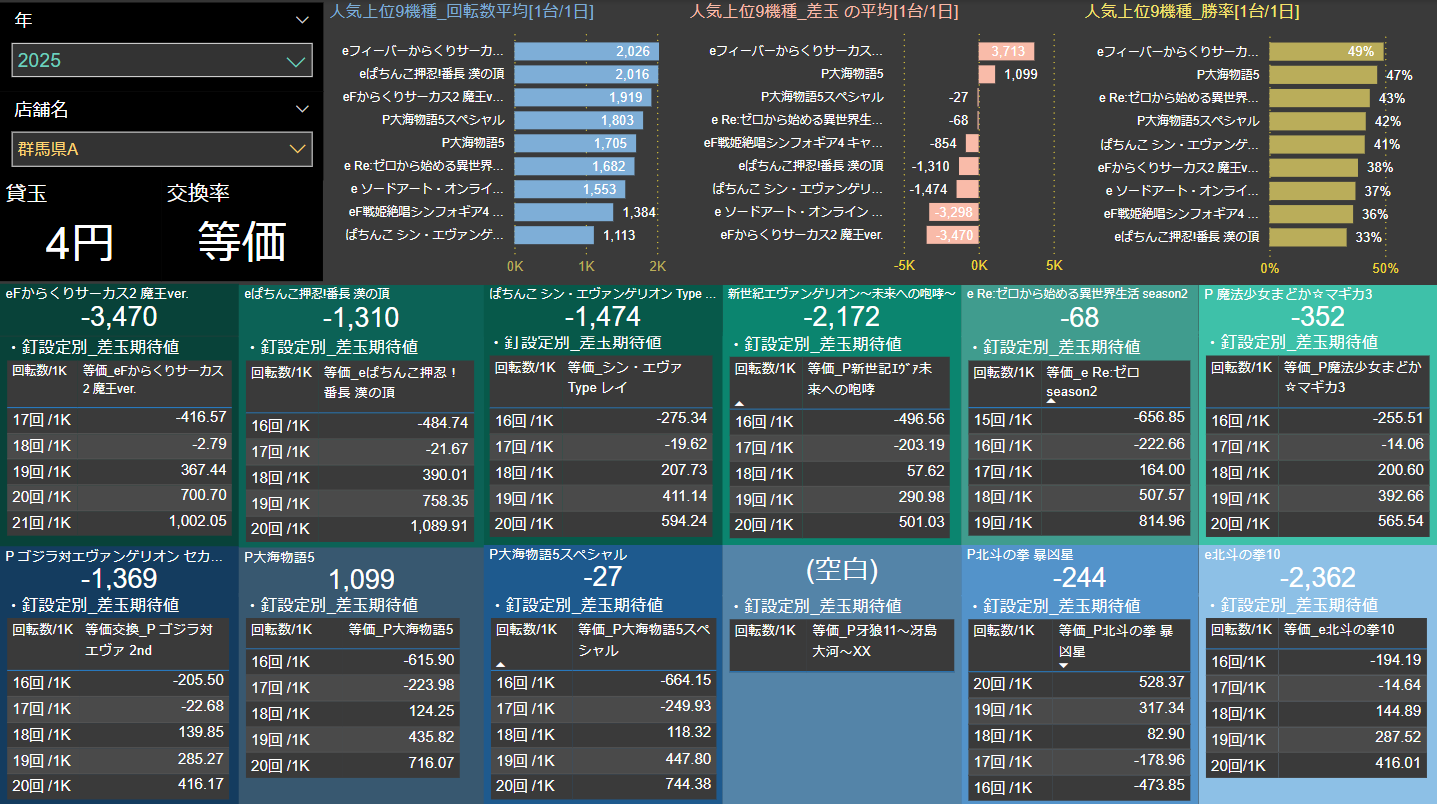Image resolution: width=1437 pixels, height=804 pixels.
Task: Select the olive win rate bar showing 49%
Action: click(1326, 51)
